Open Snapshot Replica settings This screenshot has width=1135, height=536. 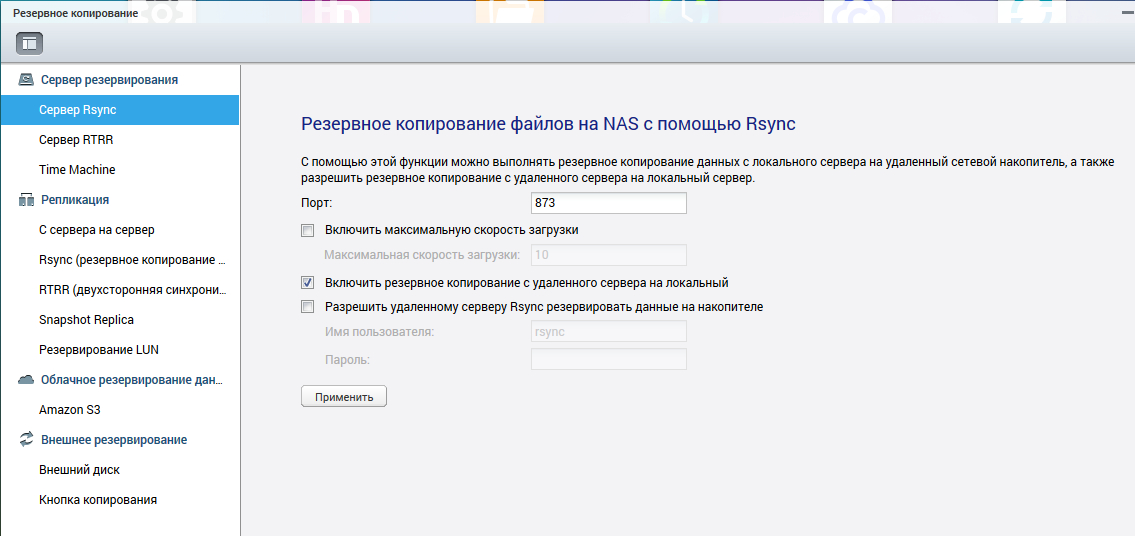click(86, 320)
